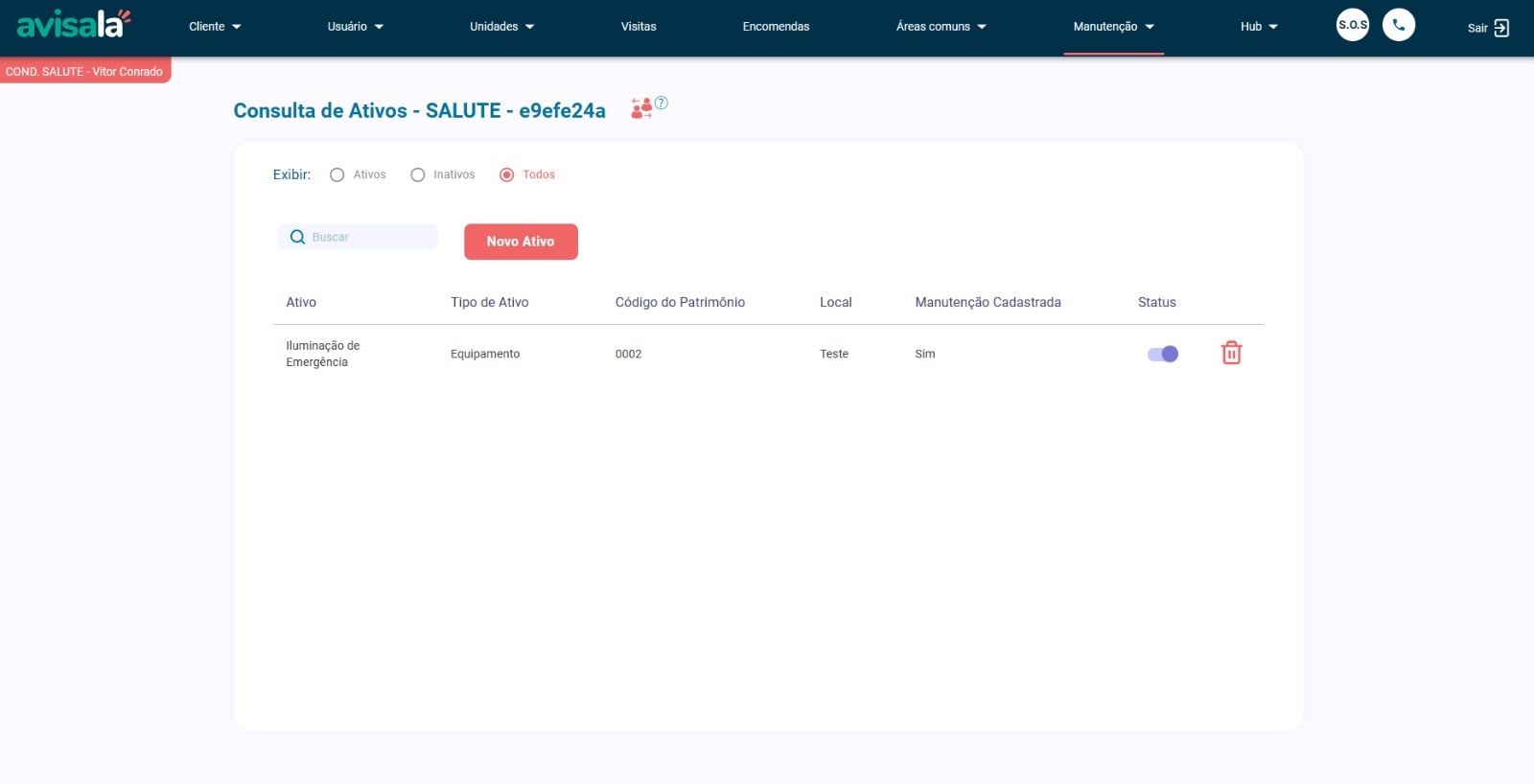This screenshot has height=784, width=1534.
Task: Toggle status switch for Iluminação de Emergência
Action: (1162, 355)
